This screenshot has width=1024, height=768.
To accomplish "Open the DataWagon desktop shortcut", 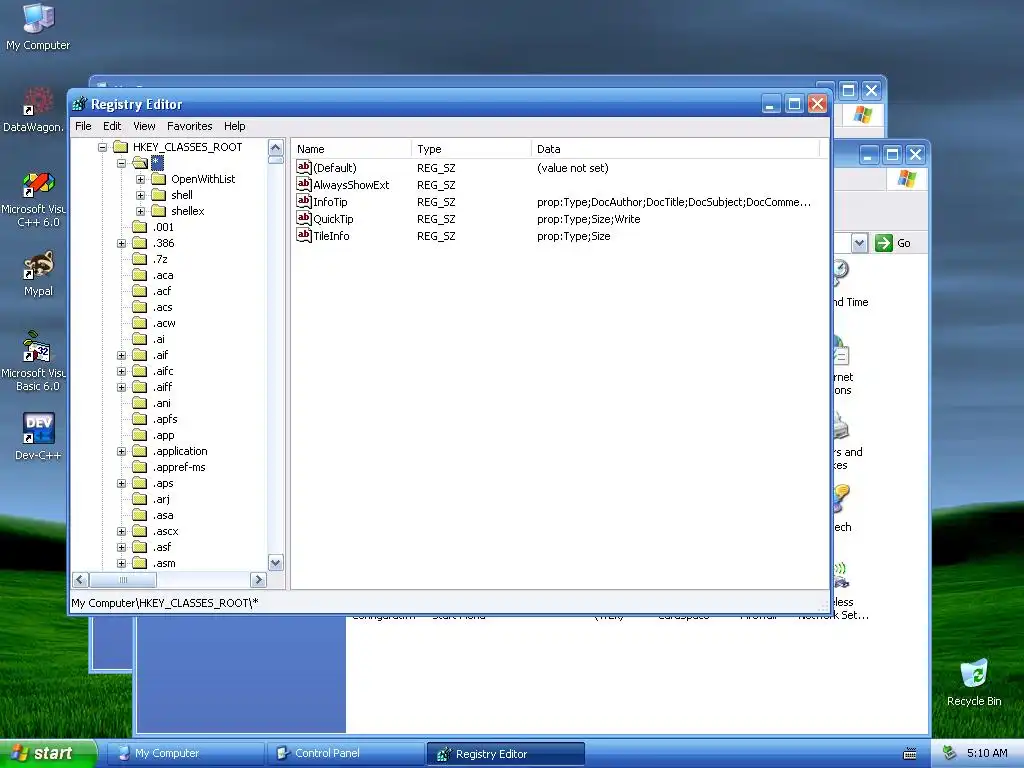I will click(x=34, y=110).
